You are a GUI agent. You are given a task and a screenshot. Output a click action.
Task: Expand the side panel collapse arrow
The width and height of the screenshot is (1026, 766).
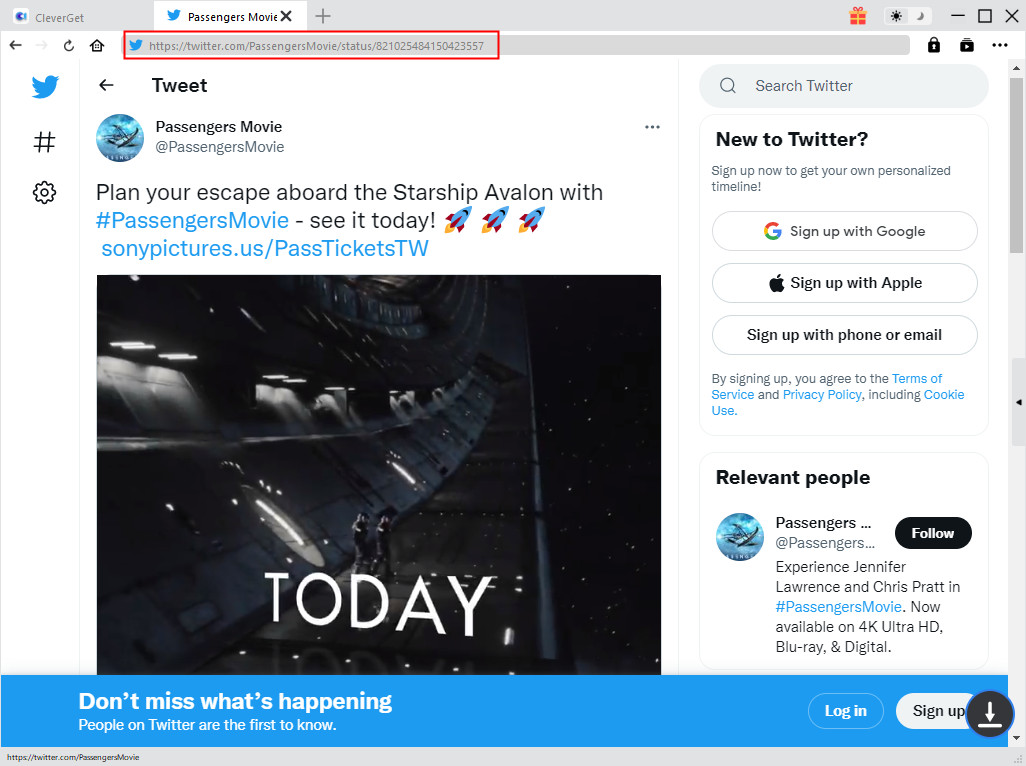click(1018, 402)
